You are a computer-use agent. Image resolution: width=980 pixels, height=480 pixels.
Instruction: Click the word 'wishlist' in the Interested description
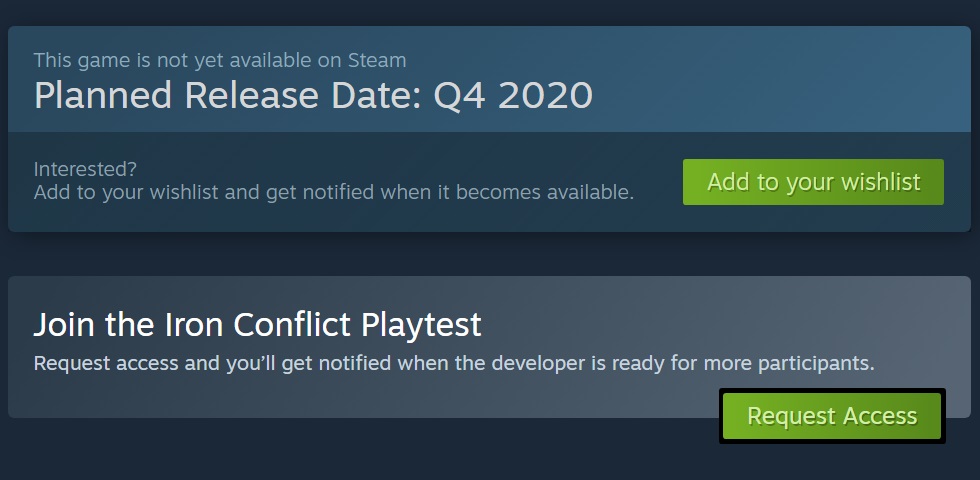[187, 192]
